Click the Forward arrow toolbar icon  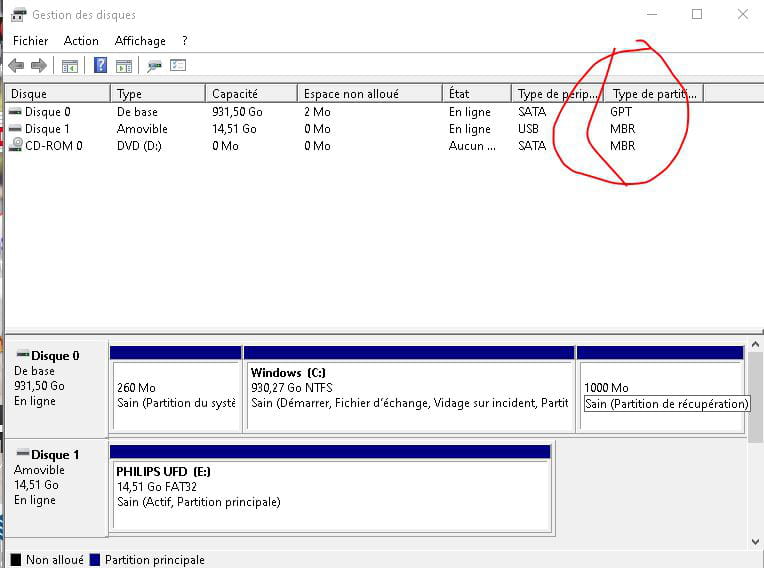click(x=39, y=66)
